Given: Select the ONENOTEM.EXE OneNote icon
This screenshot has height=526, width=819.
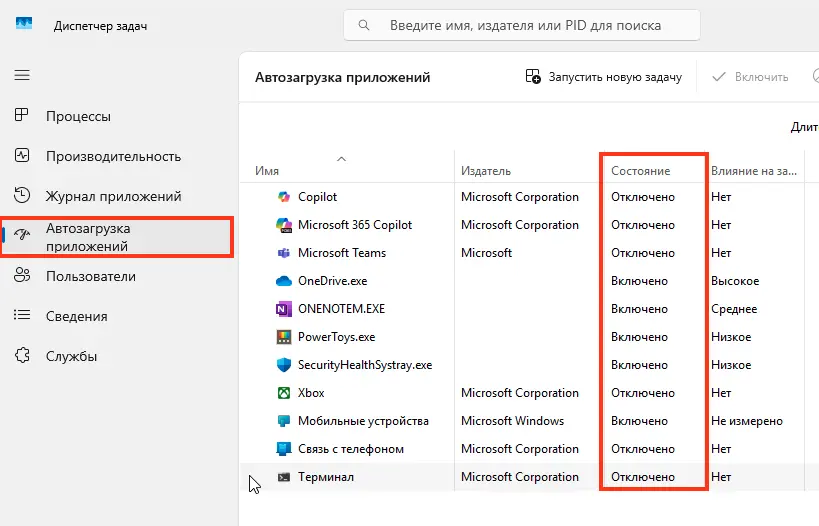Looking at the screenshot, I should pyautogui.click(x=282, y=309).
